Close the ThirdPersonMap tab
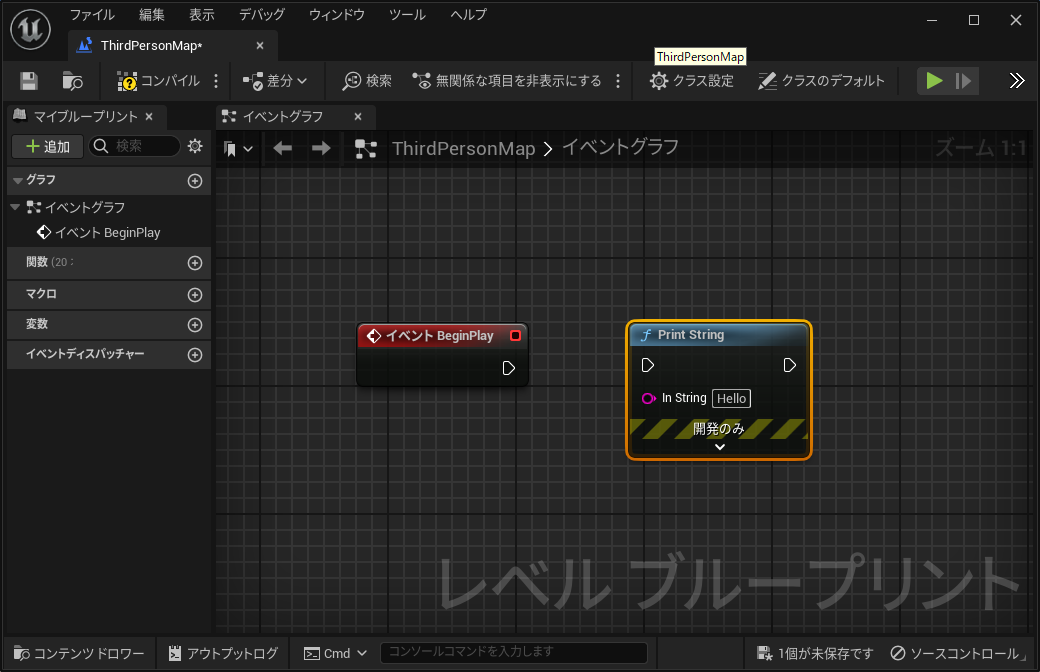 (260, 45)
